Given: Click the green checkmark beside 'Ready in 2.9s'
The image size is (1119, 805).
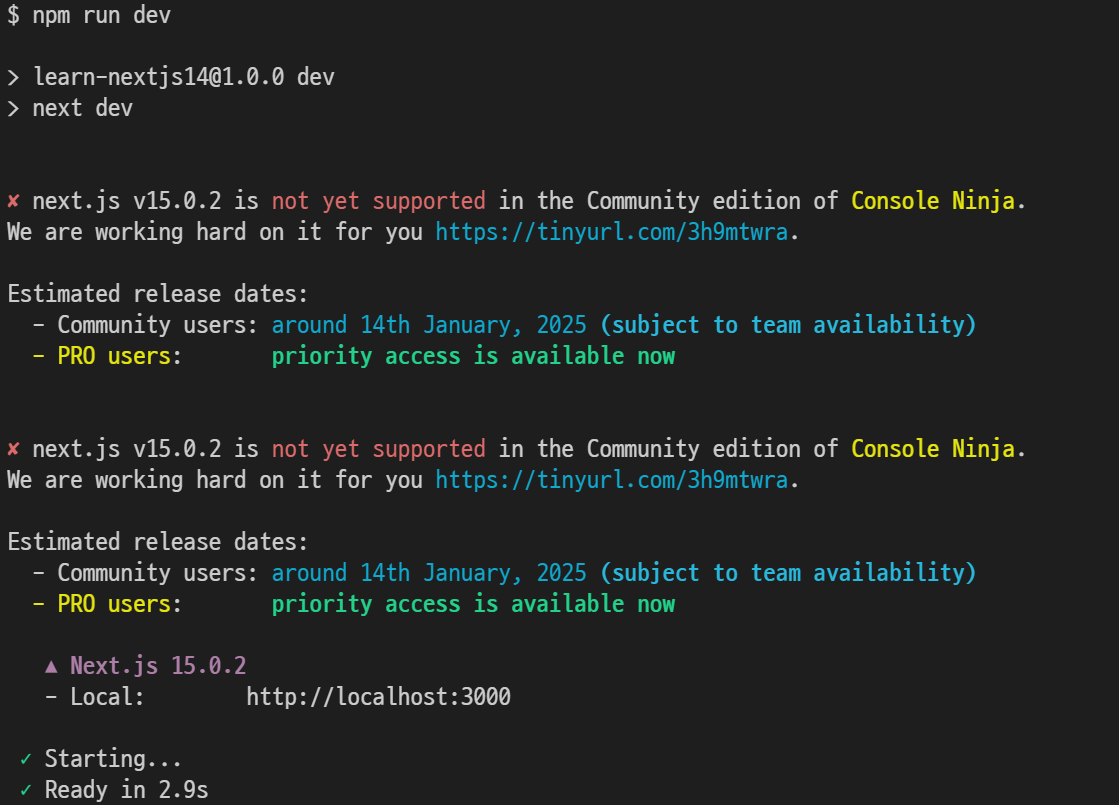Looking at the screenshot, I should pyautogui.click(x=26, y=790).
